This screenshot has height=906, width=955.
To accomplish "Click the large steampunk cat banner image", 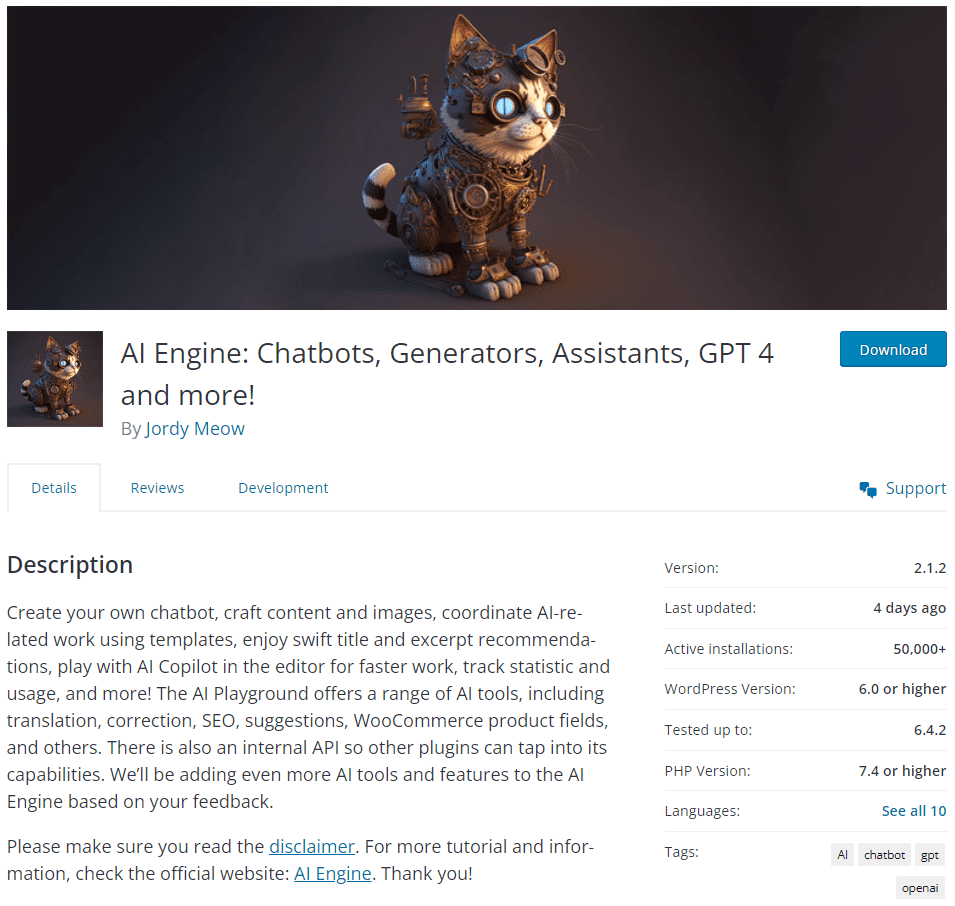I will pos(477,158).
